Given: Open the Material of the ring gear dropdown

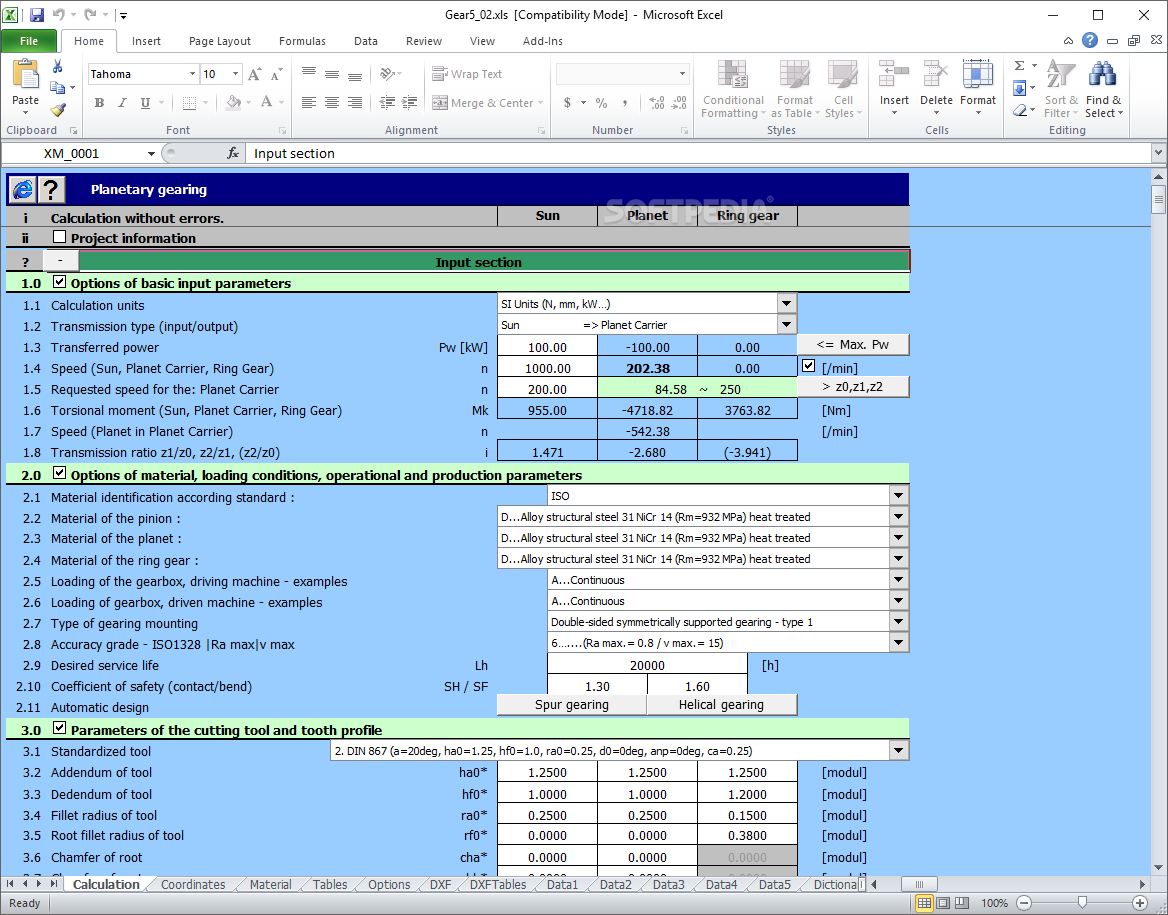Looking at the screenshot, I should (898, 558).
